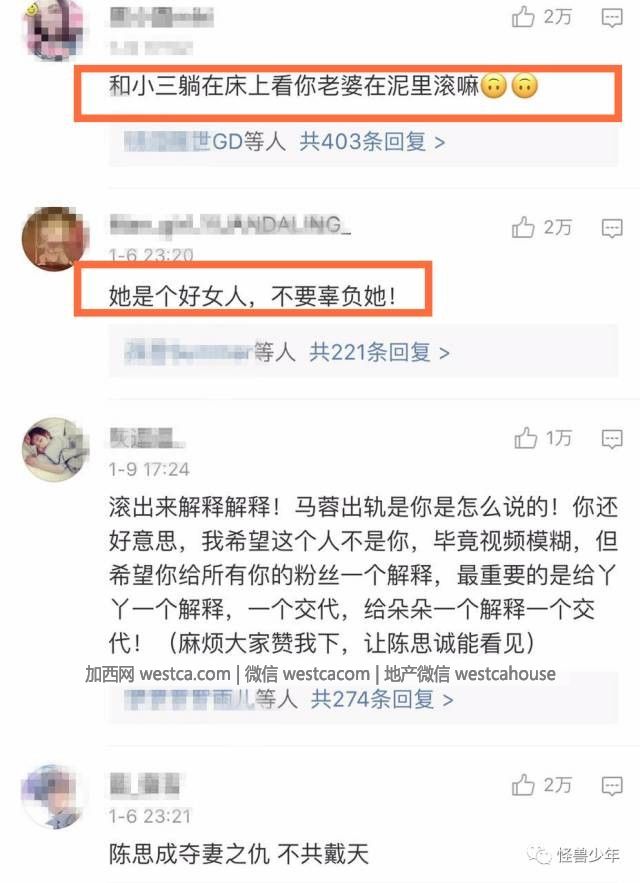Open avatar of 1-6 23:21 commenter

[54, 796]
